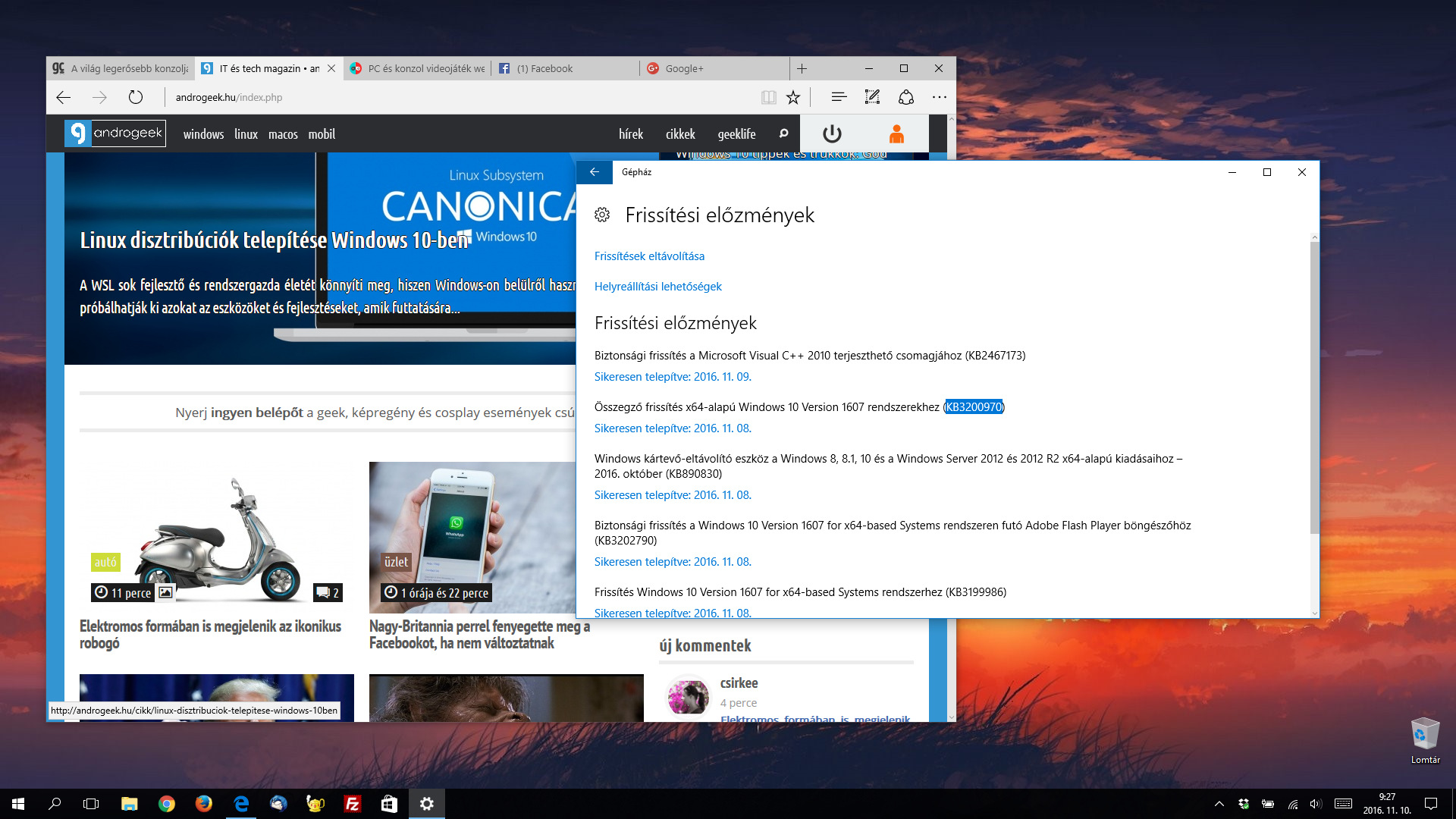Screen dimensions: 1456x819
Task: Click 'Frissítések eltávolítása' link
Action: click(x=649, y=256)
